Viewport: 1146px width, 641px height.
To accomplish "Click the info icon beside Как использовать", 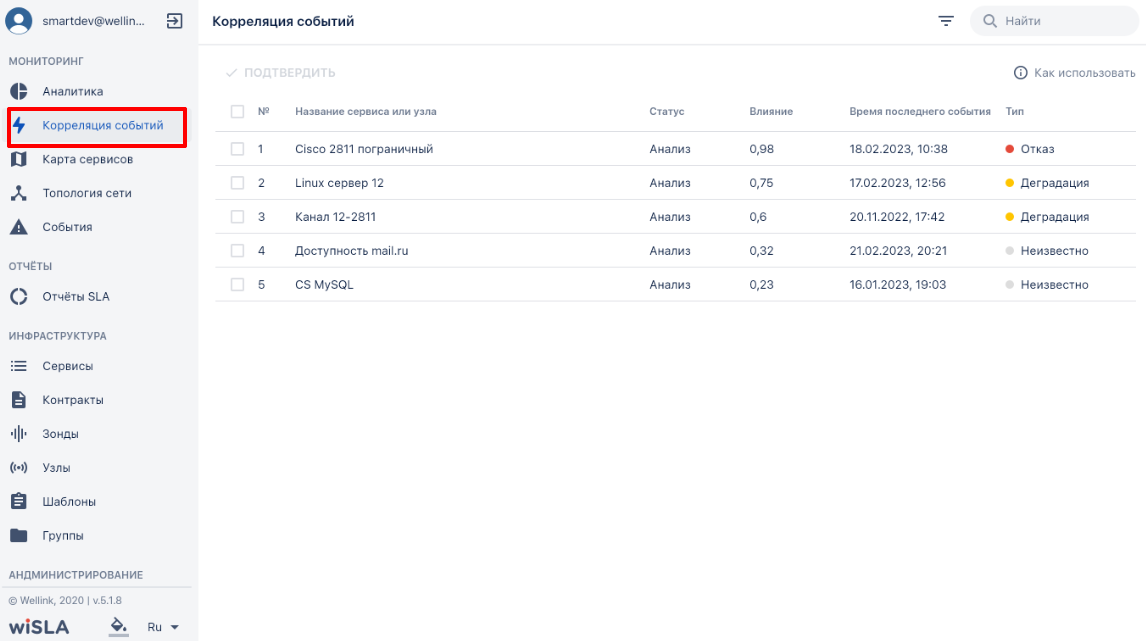I will click(1020, 72).
